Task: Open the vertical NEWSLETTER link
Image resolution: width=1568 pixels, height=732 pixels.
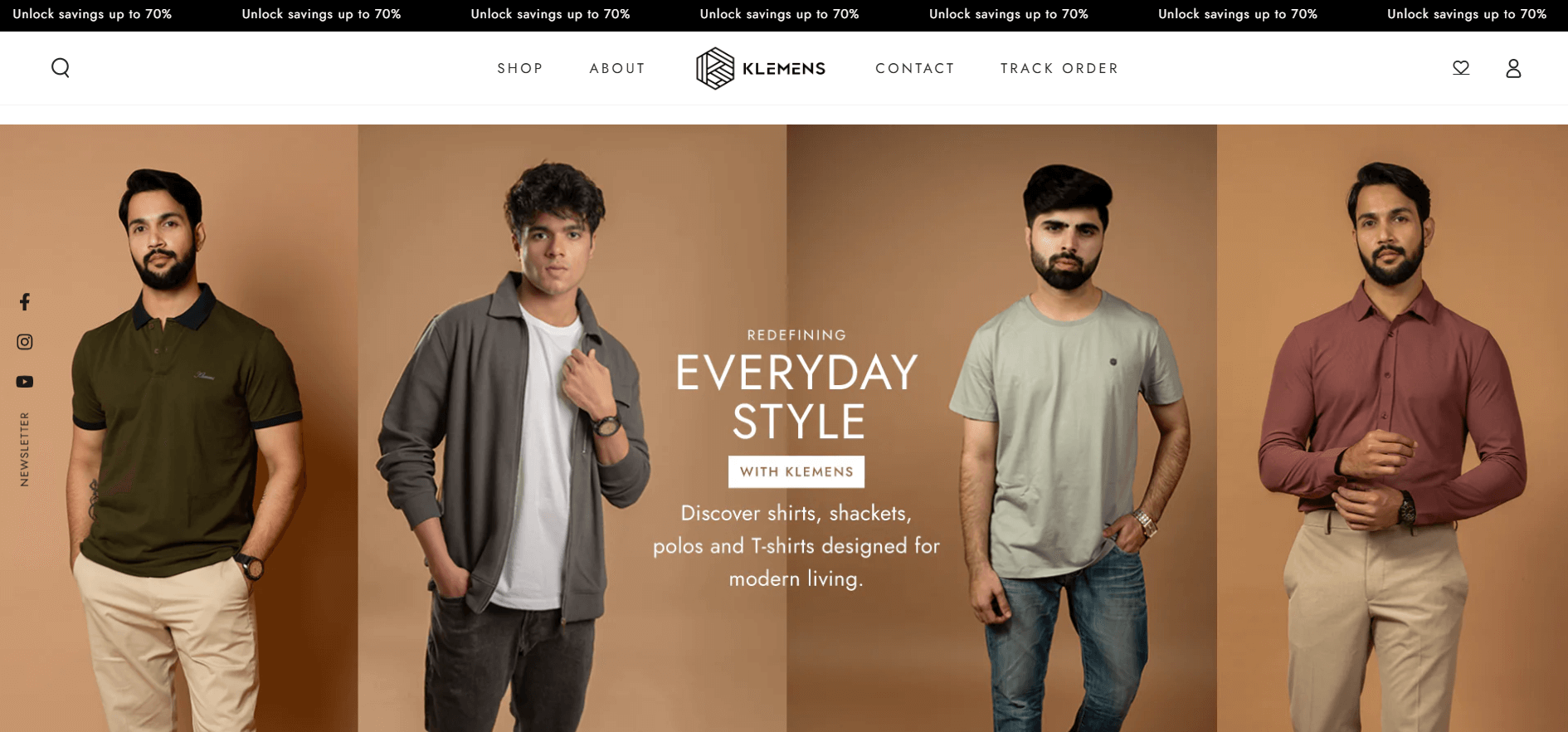Action: [x=25, y=449]
